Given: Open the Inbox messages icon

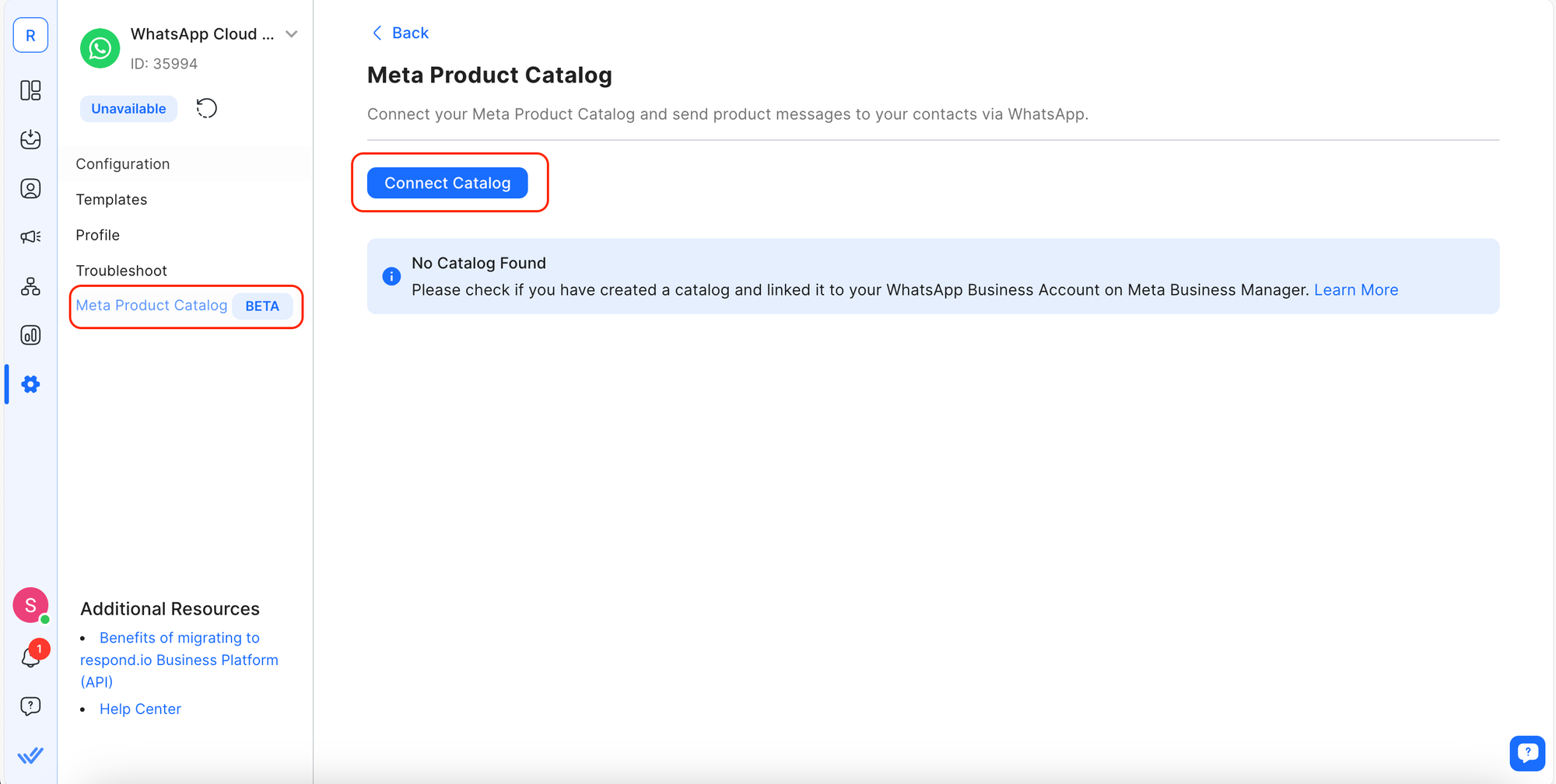Looking at the screenshot, I should coord(30,140).
